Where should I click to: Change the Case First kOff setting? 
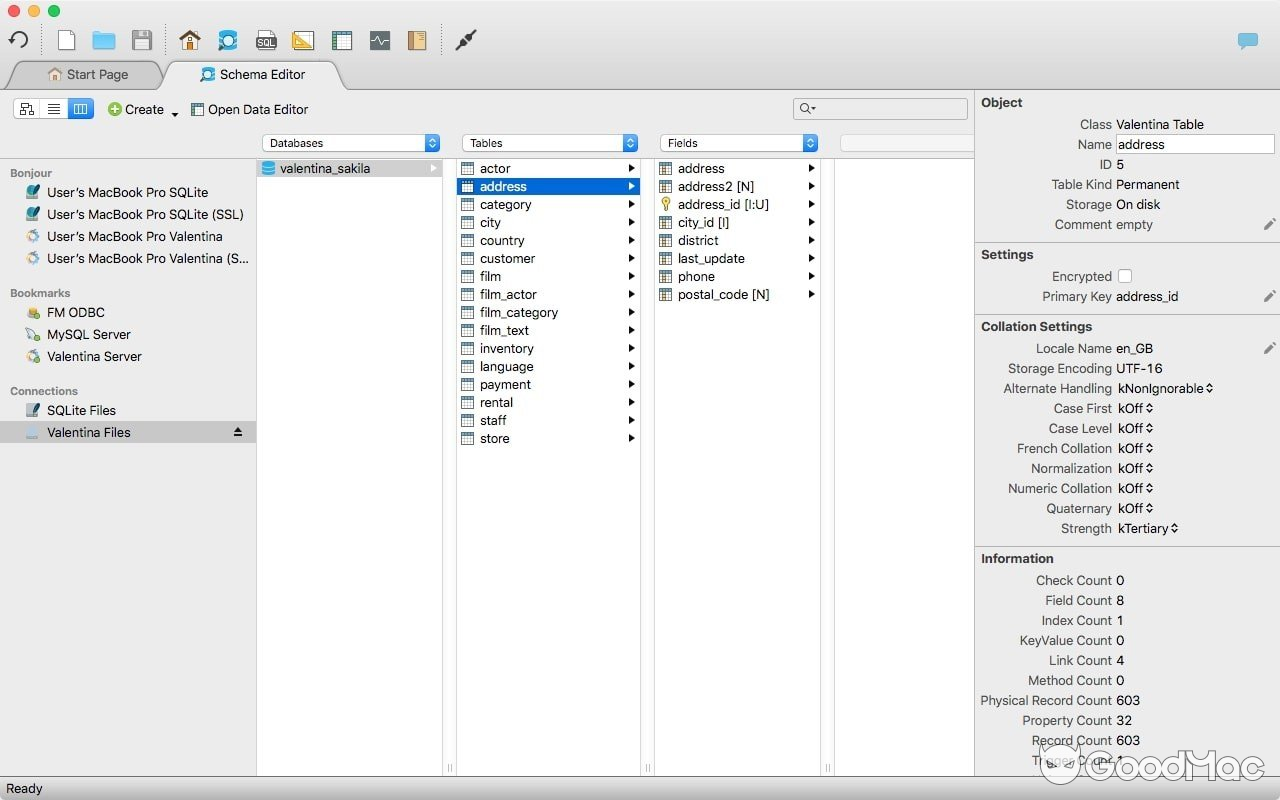[1134, 408]
